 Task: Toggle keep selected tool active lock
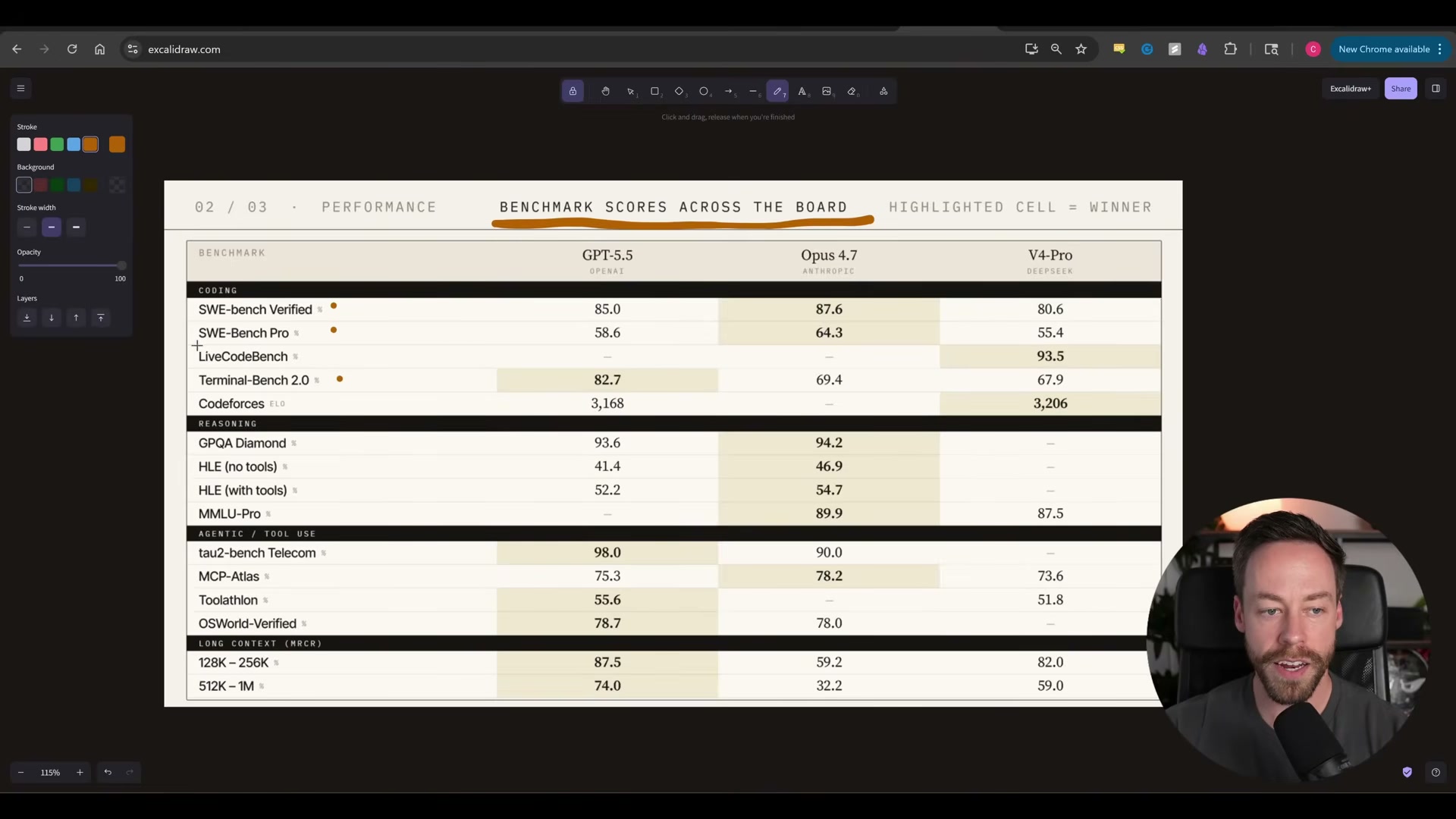(573, 91)
